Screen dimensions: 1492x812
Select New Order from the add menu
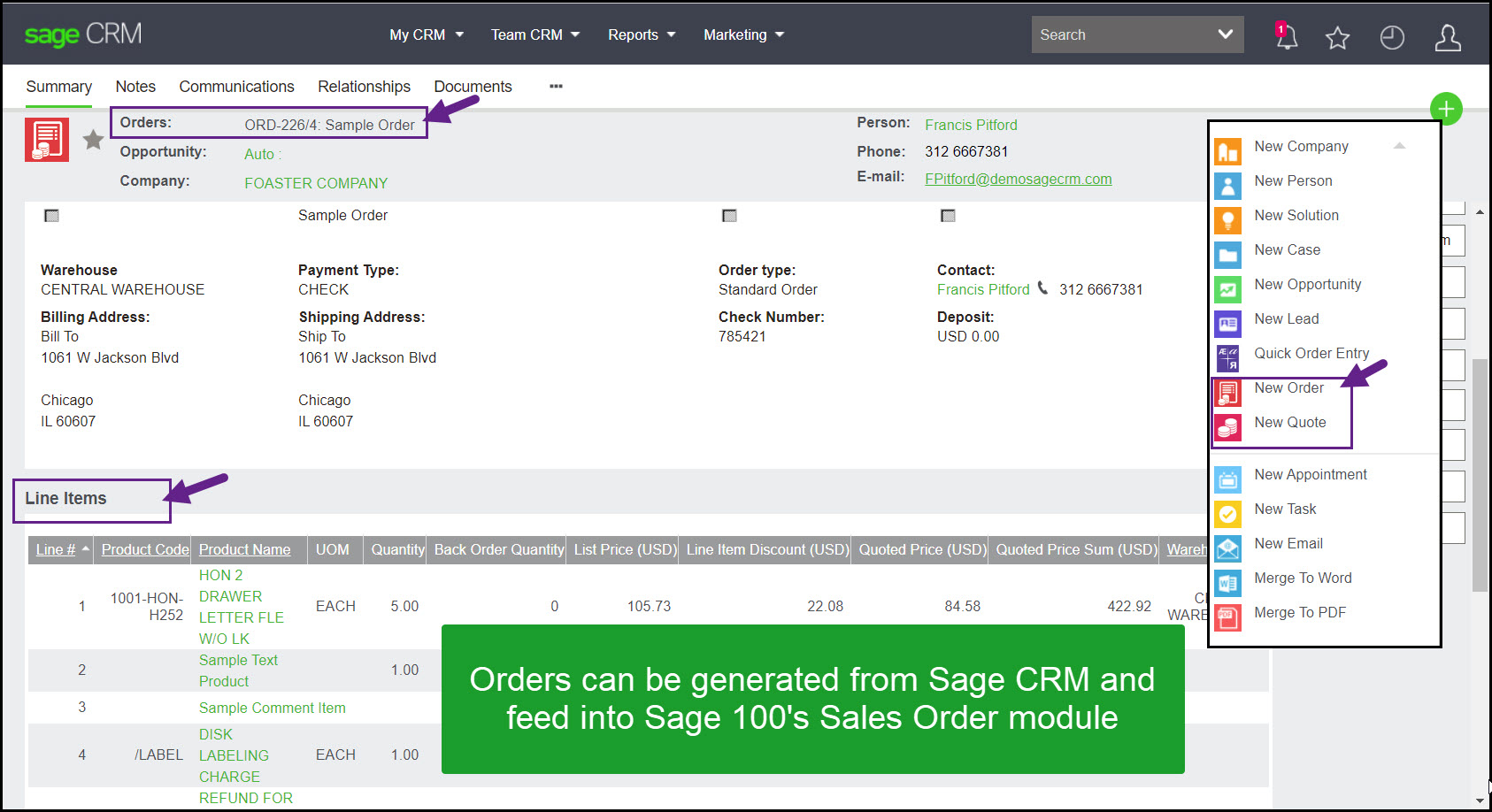tap(1288, 387)
